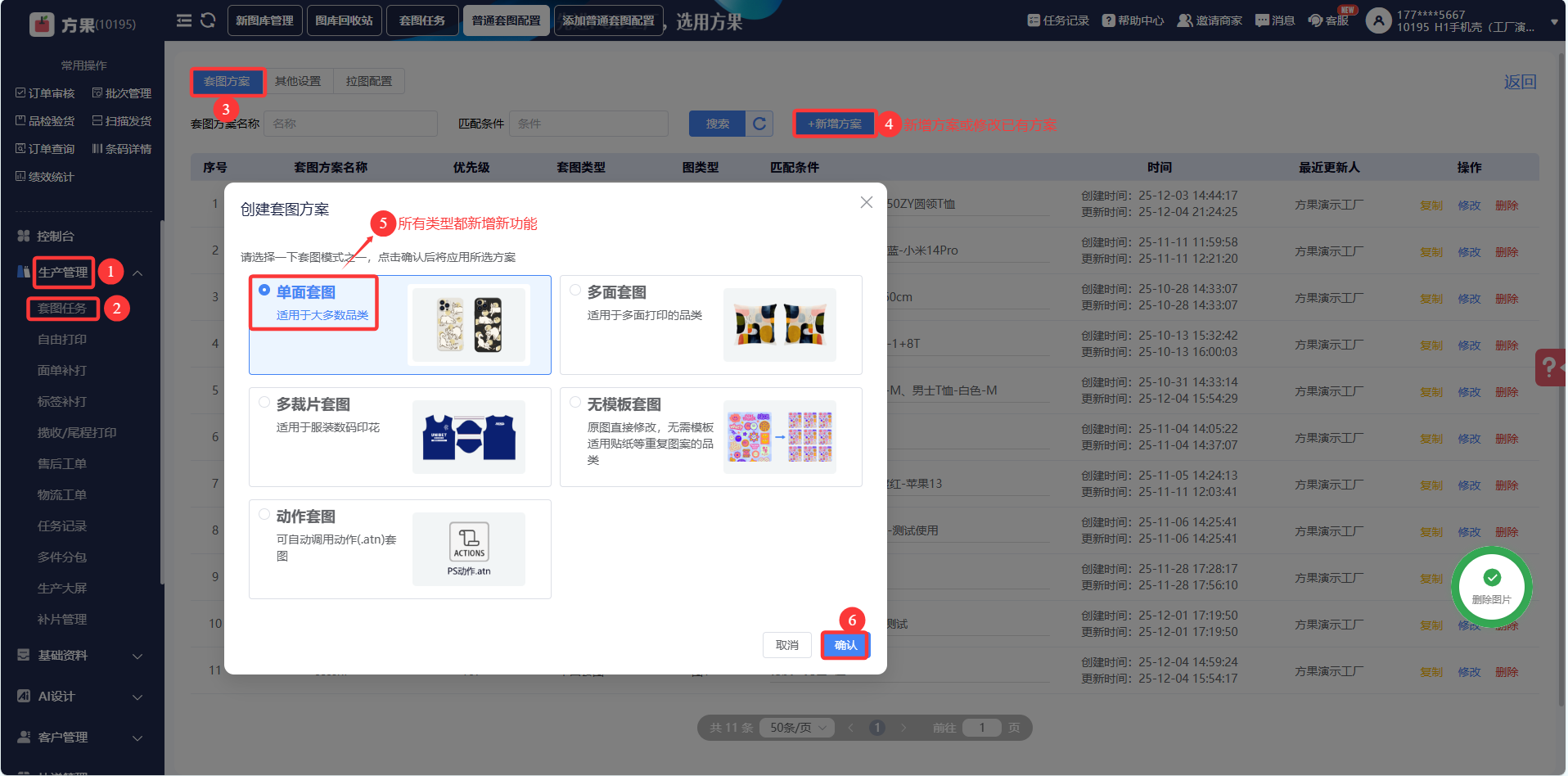Contact 客服 customer service
1568x776 pixels.
[x=1328, y=20]
